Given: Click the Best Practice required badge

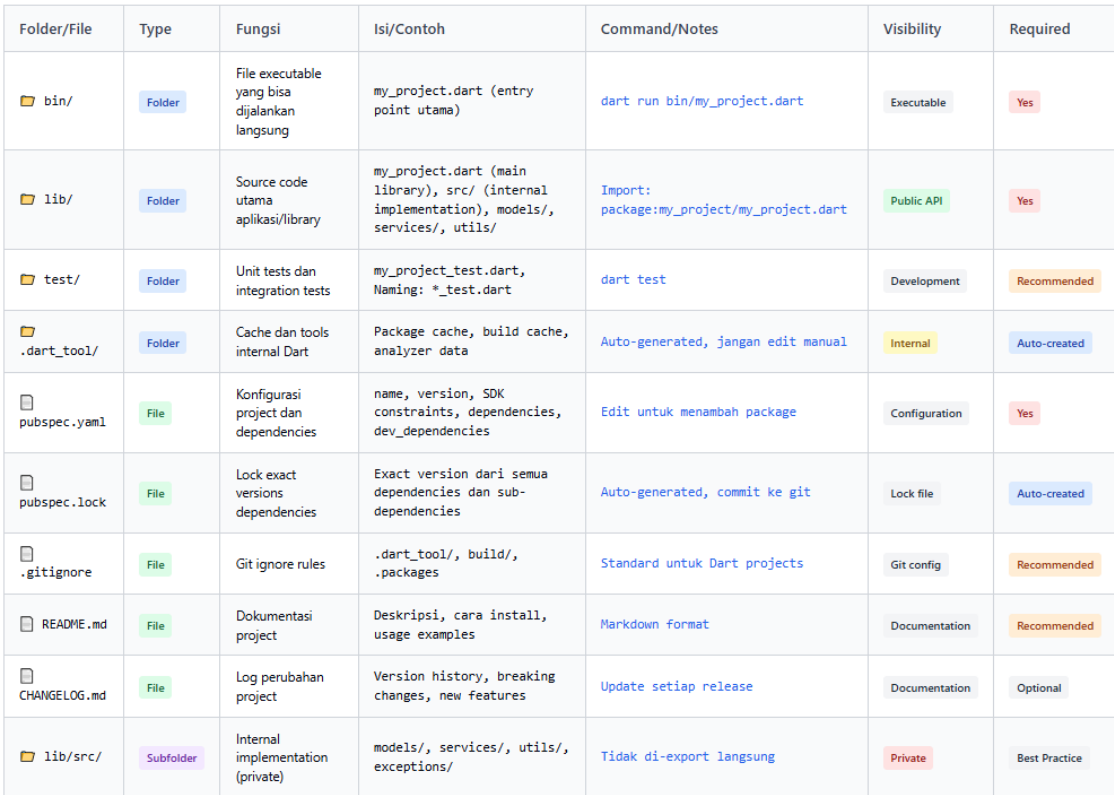Looking at the screenshot, I should click(x=1049, y=758).
